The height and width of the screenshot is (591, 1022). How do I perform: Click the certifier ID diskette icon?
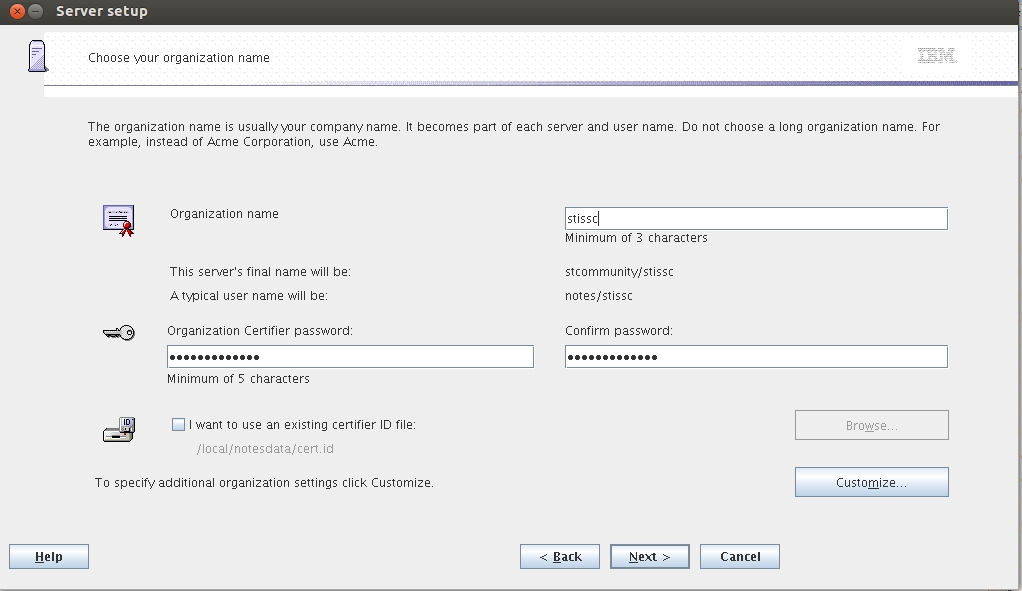point(118,428)
